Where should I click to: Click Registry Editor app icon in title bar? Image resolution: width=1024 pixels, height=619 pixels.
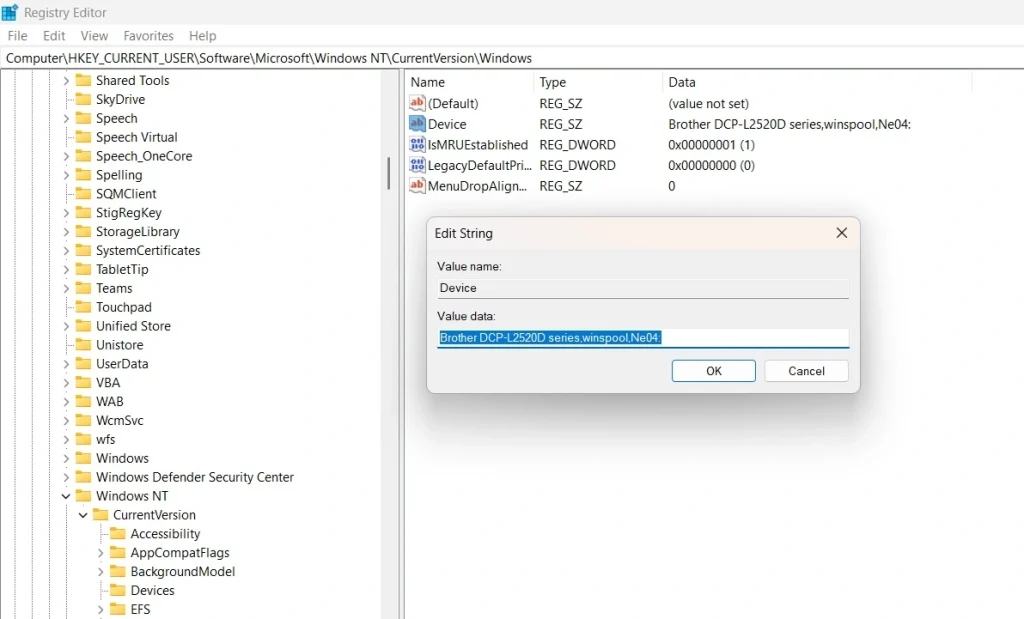[10, 13]
